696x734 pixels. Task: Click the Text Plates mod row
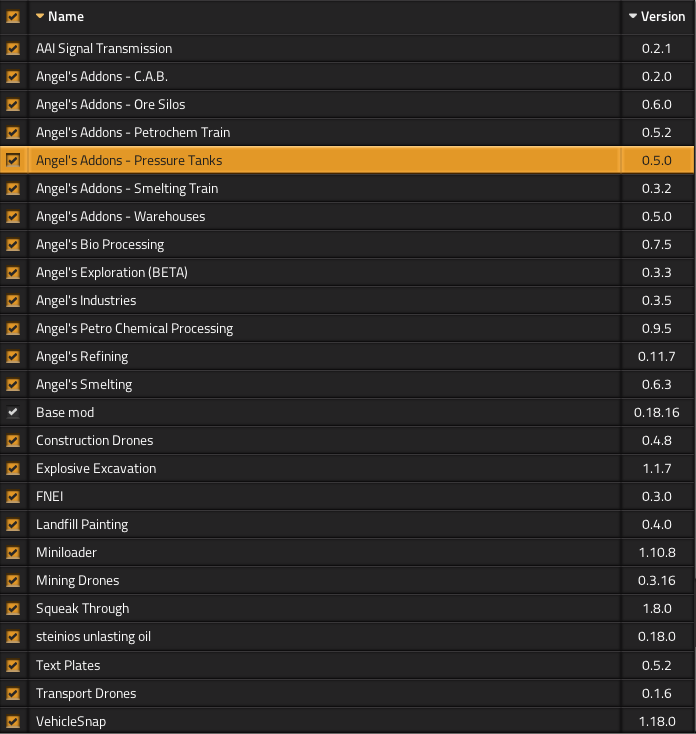click(x=68, y=665)
